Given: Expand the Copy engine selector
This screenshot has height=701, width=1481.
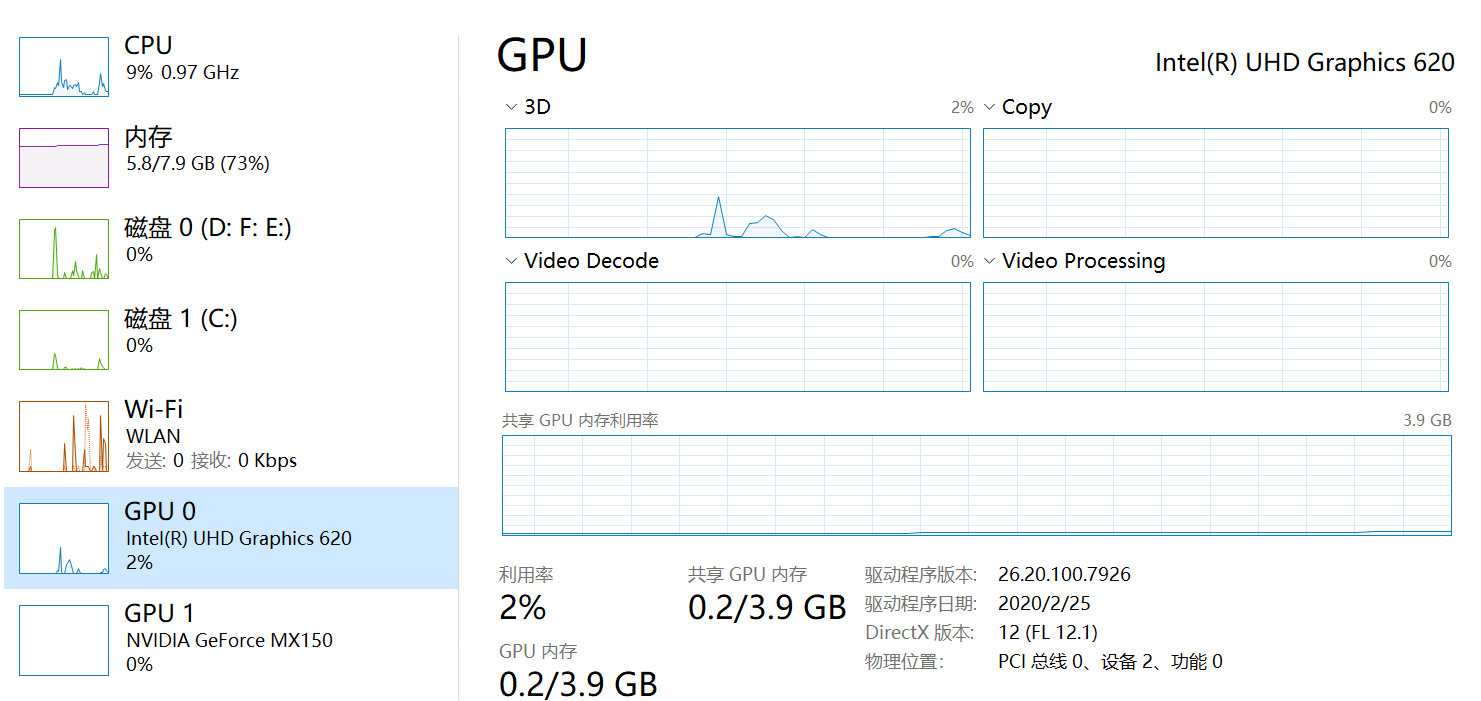Looking at the screenshot, I should tap(989, 106).
